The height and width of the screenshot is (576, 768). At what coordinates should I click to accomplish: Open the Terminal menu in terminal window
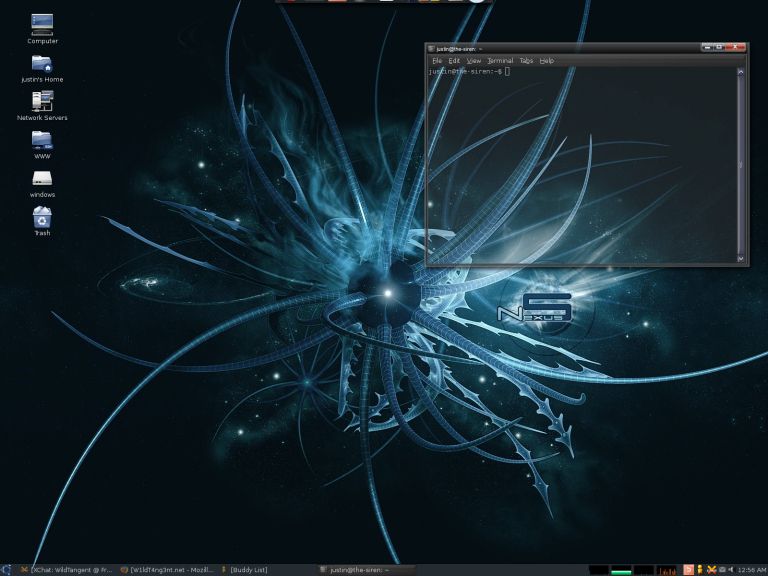tap(500, 61)
